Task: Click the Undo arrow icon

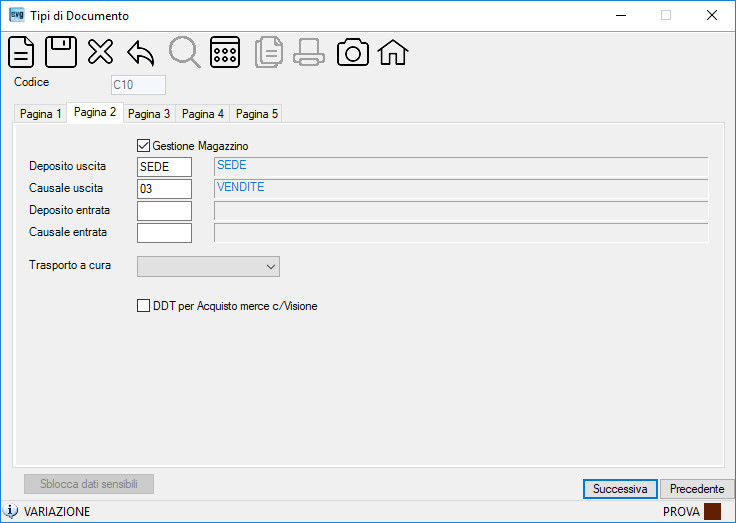Action: [x=141, y=53]
